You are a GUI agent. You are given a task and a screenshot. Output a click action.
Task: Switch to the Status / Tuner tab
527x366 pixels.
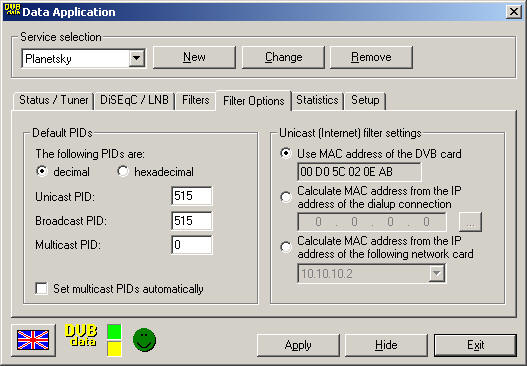(x=53, y=100)
